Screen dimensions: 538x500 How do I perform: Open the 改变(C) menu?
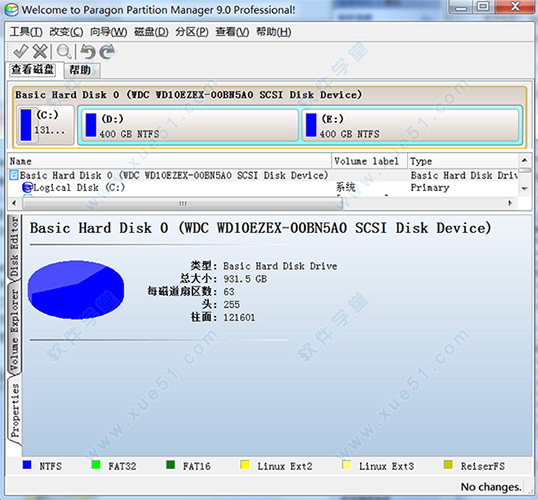pyautogui.click(x=66, y=32)
